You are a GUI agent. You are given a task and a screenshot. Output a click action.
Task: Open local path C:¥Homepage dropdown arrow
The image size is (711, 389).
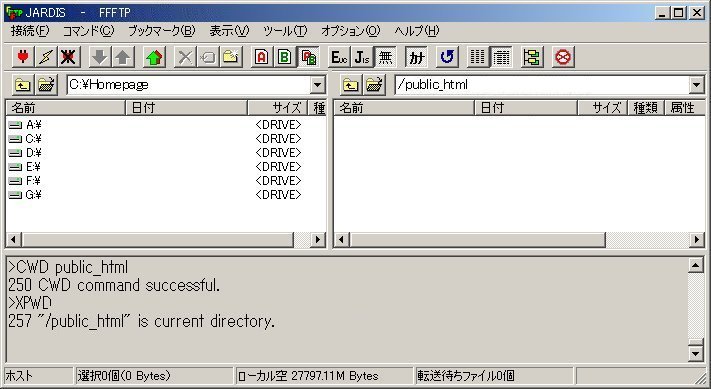click(318, 85)
